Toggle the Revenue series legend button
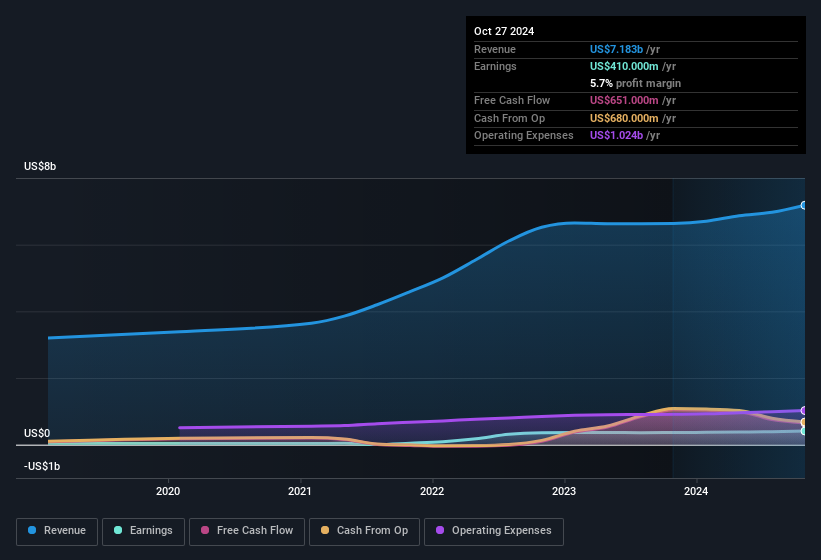Screen dimensions: 821x560 57,531
